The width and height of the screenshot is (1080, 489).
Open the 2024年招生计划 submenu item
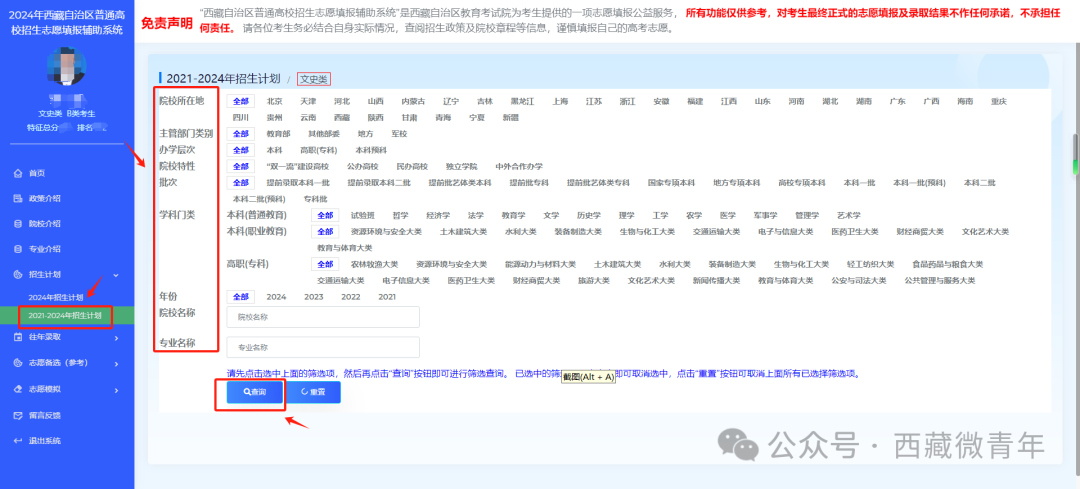pyautogui.click(x=56, y=298)
